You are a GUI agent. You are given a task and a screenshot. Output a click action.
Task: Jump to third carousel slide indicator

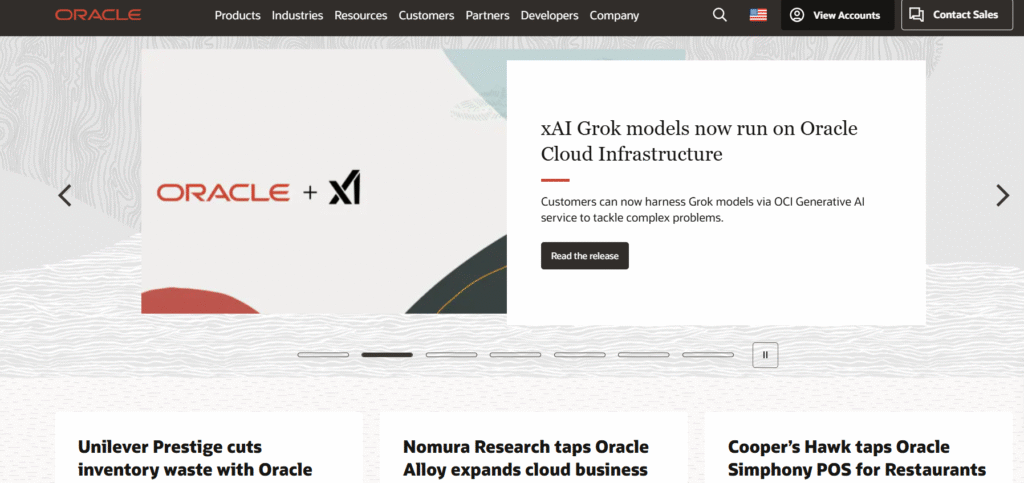tap(451, 355)
